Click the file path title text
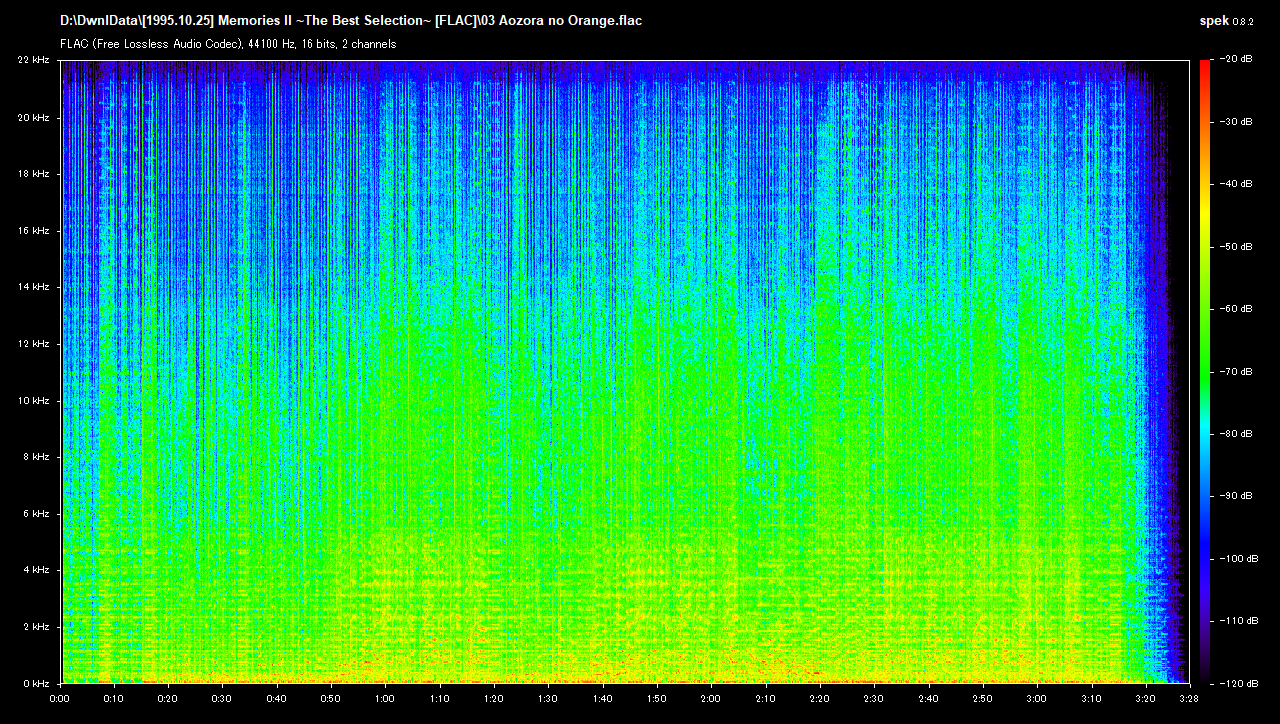 (x=351, y=21)
